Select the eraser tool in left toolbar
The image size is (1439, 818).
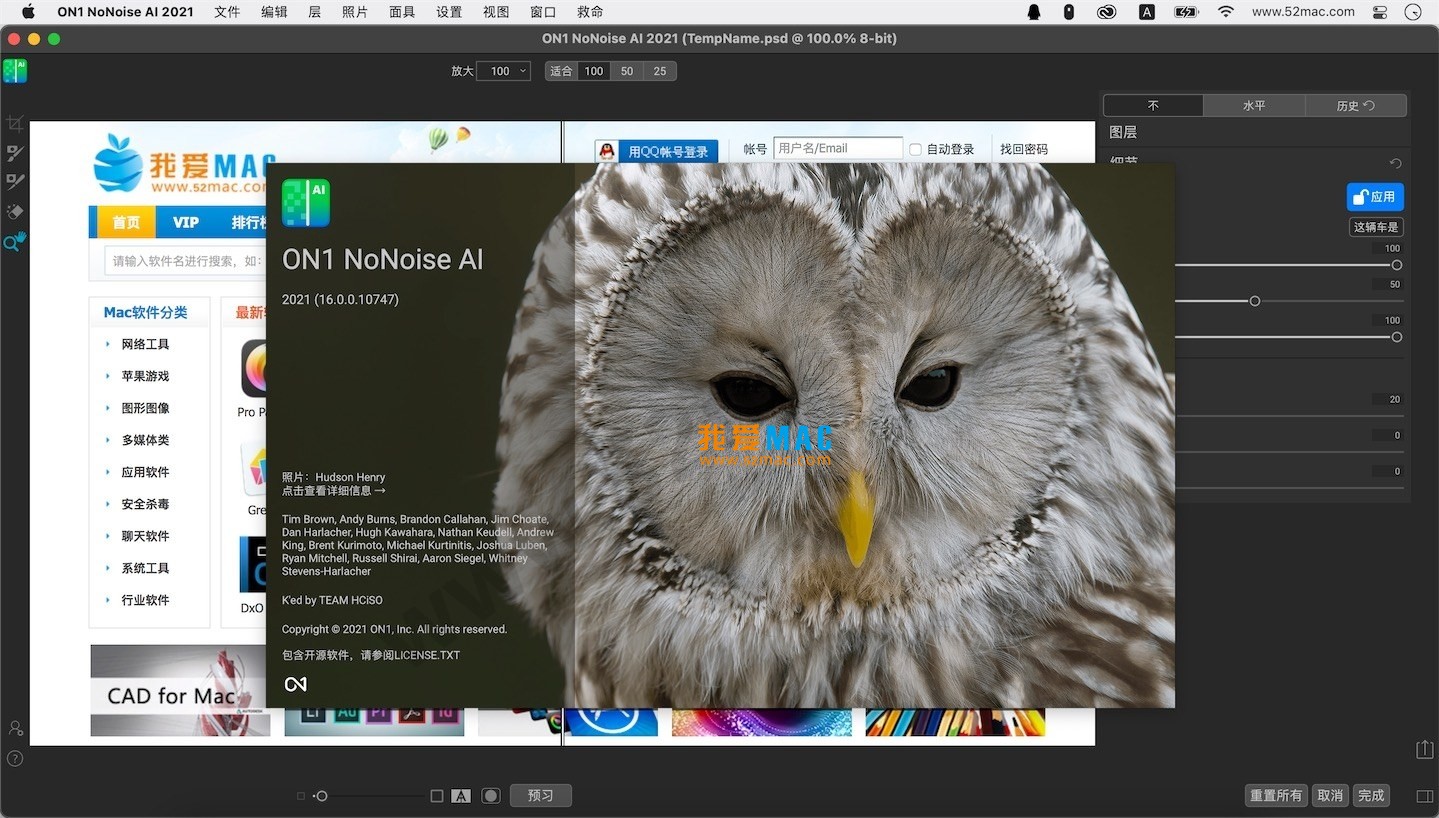(x=14, y=211)
